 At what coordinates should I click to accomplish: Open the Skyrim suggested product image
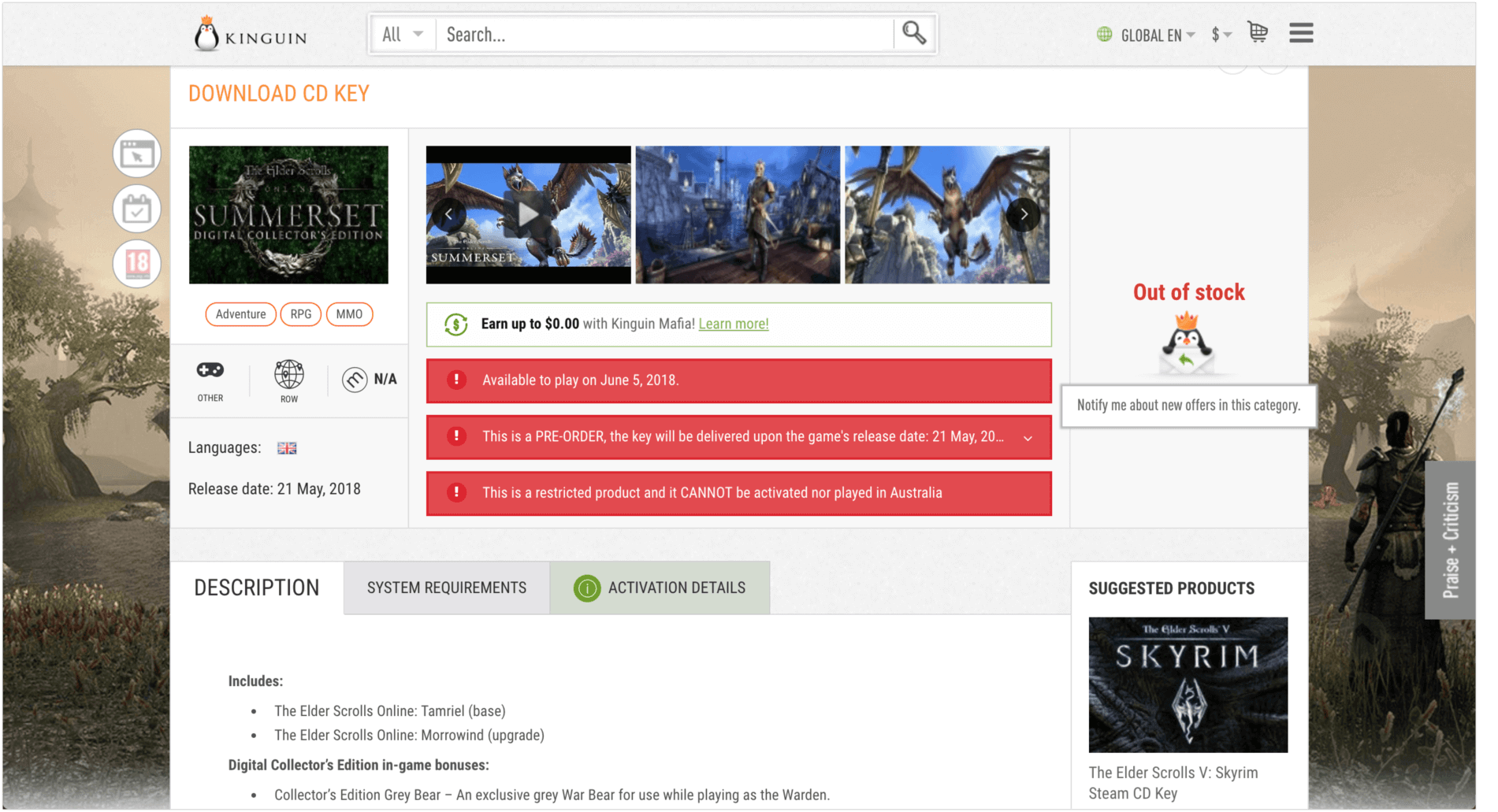coord(1188,685)
